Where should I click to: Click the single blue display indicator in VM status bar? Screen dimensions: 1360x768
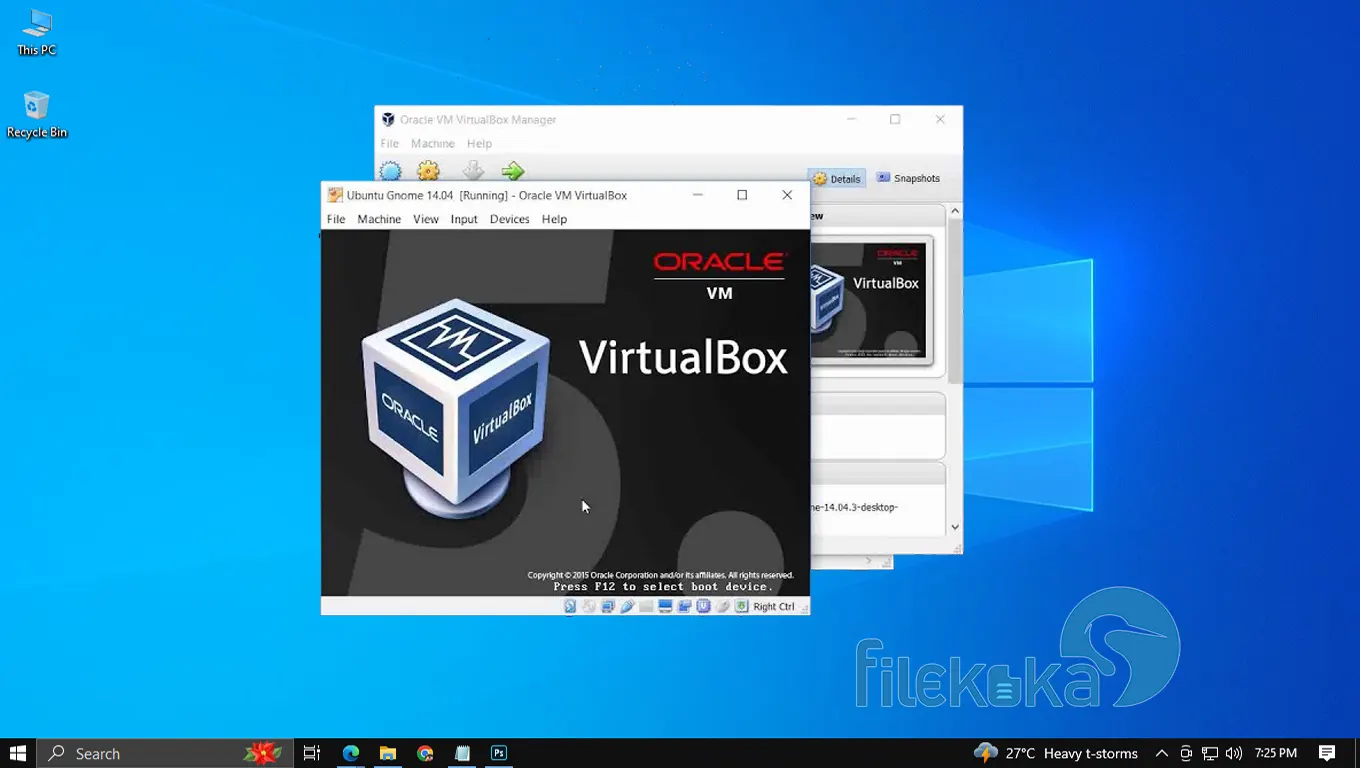665,606
